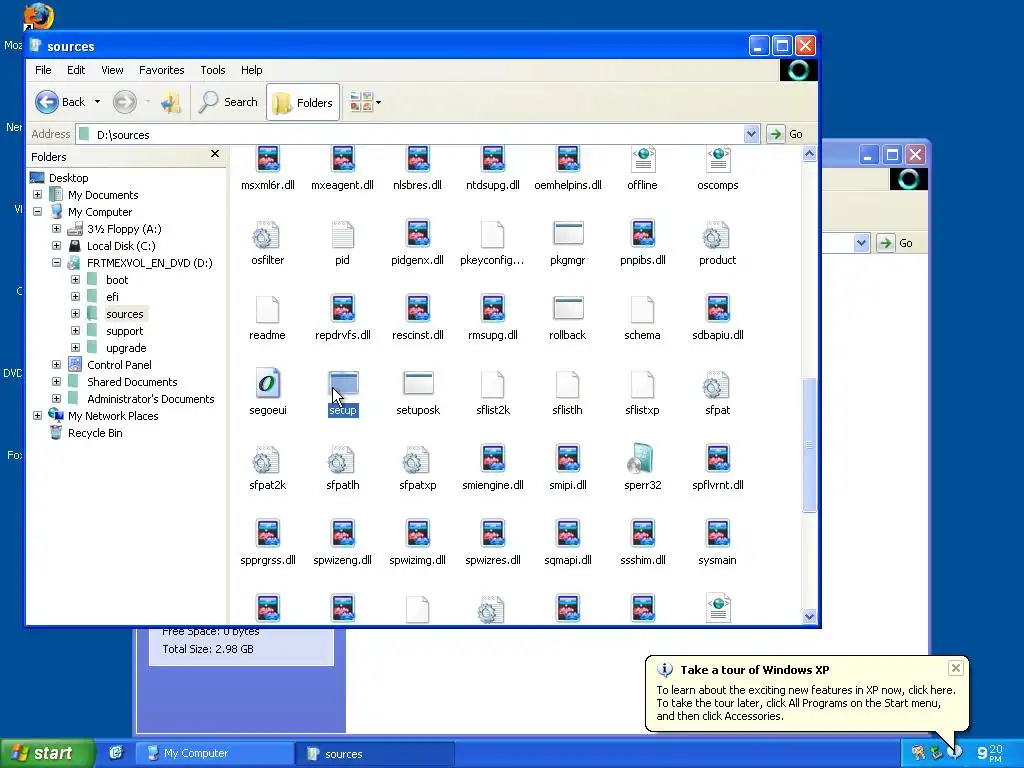This screenshot has height=768, width=1024.
Task: Open the Search pane
Action: point(229,102)
